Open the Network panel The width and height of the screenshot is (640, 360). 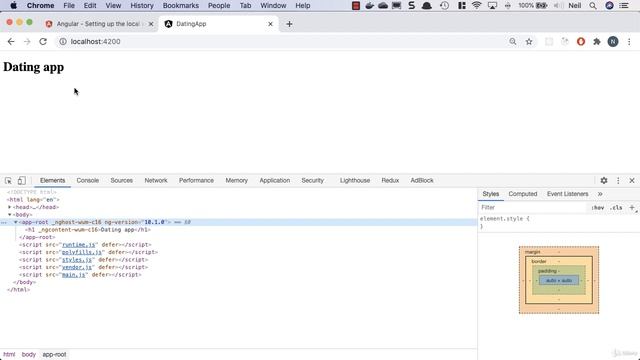coord(156,180)
